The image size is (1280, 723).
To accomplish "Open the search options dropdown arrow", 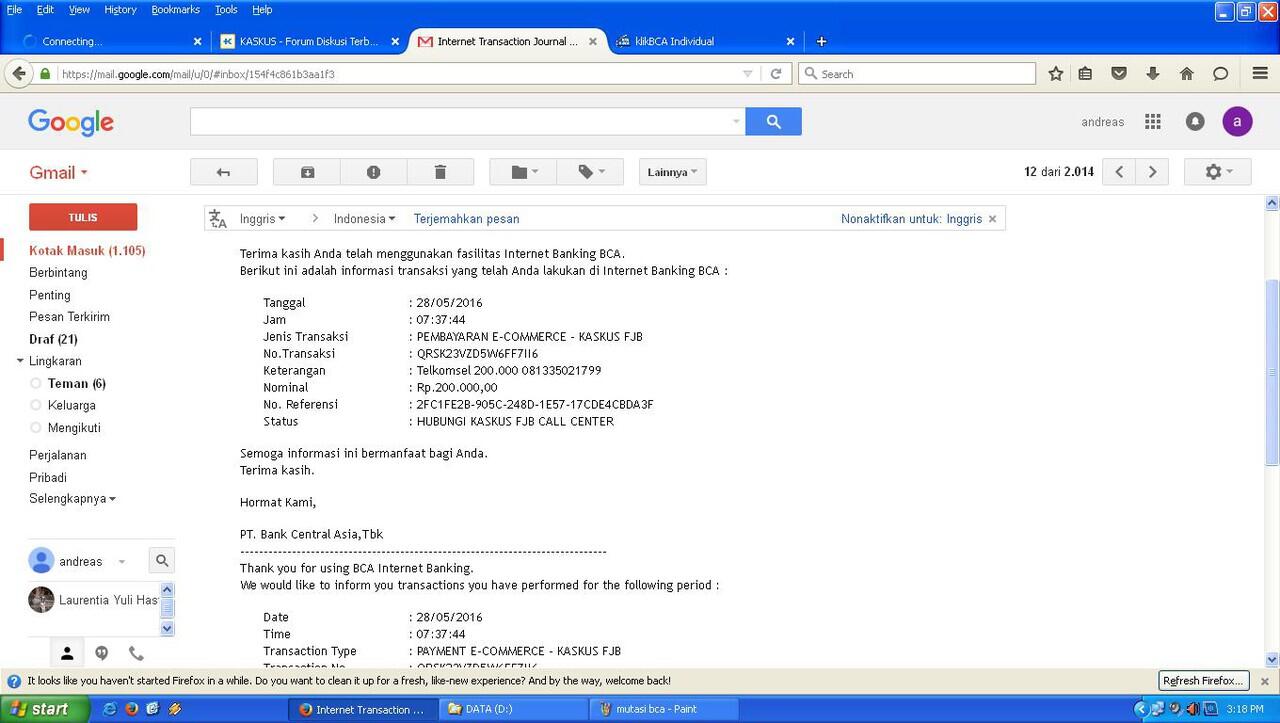I will click(x=737, y=122).
